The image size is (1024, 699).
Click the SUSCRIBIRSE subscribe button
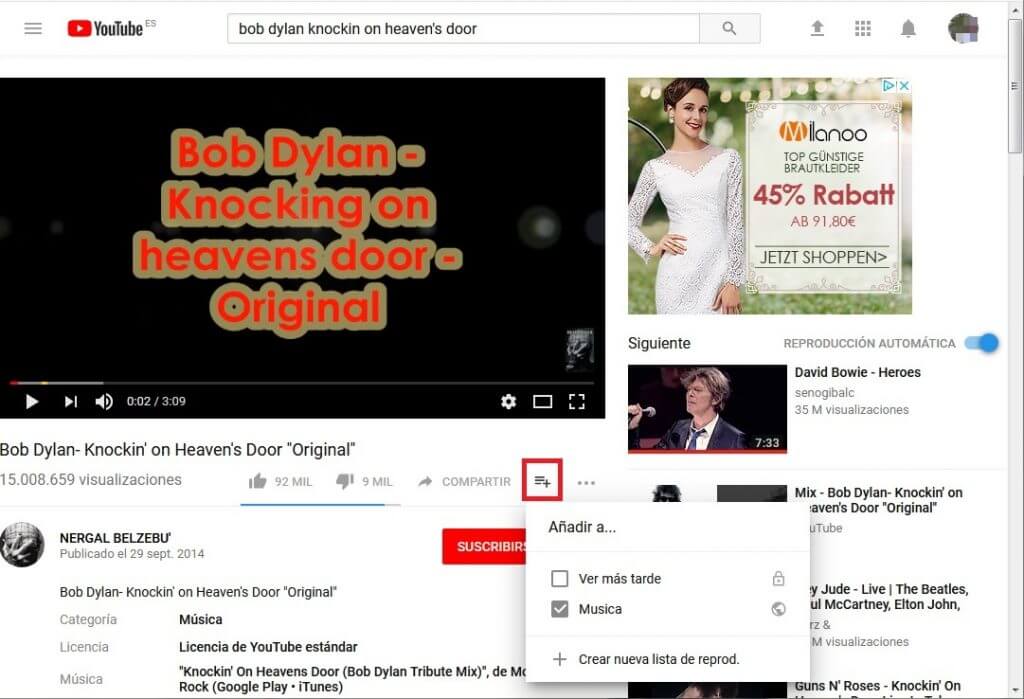tap(485, 546)
